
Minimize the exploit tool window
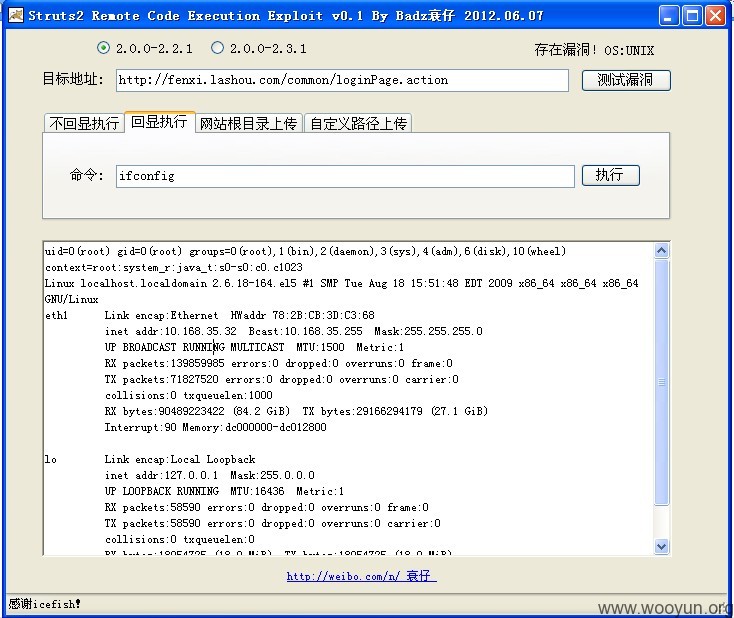coord(668,15)
